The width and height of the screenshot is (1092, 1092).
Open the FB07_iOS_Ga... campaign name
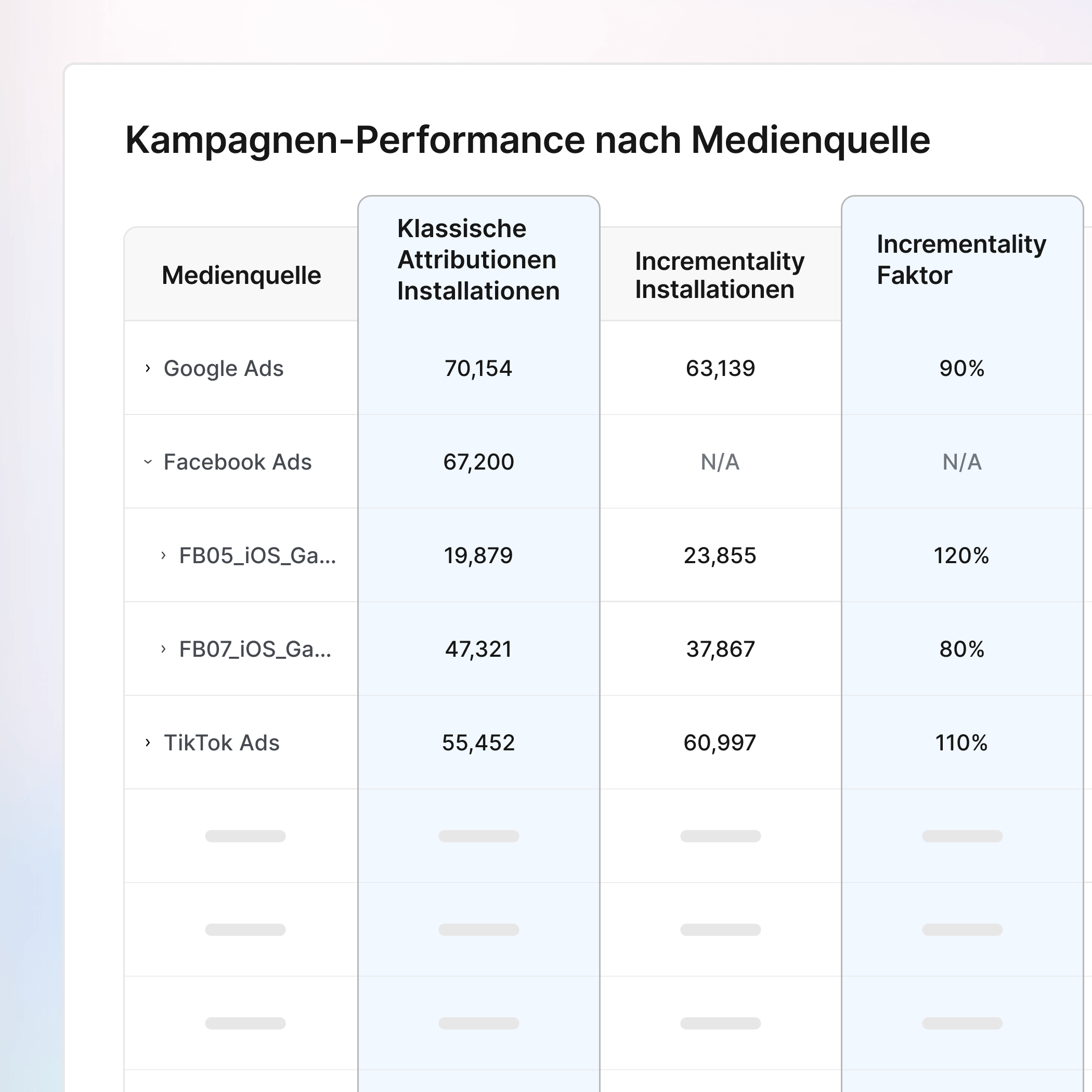point(255,649)
